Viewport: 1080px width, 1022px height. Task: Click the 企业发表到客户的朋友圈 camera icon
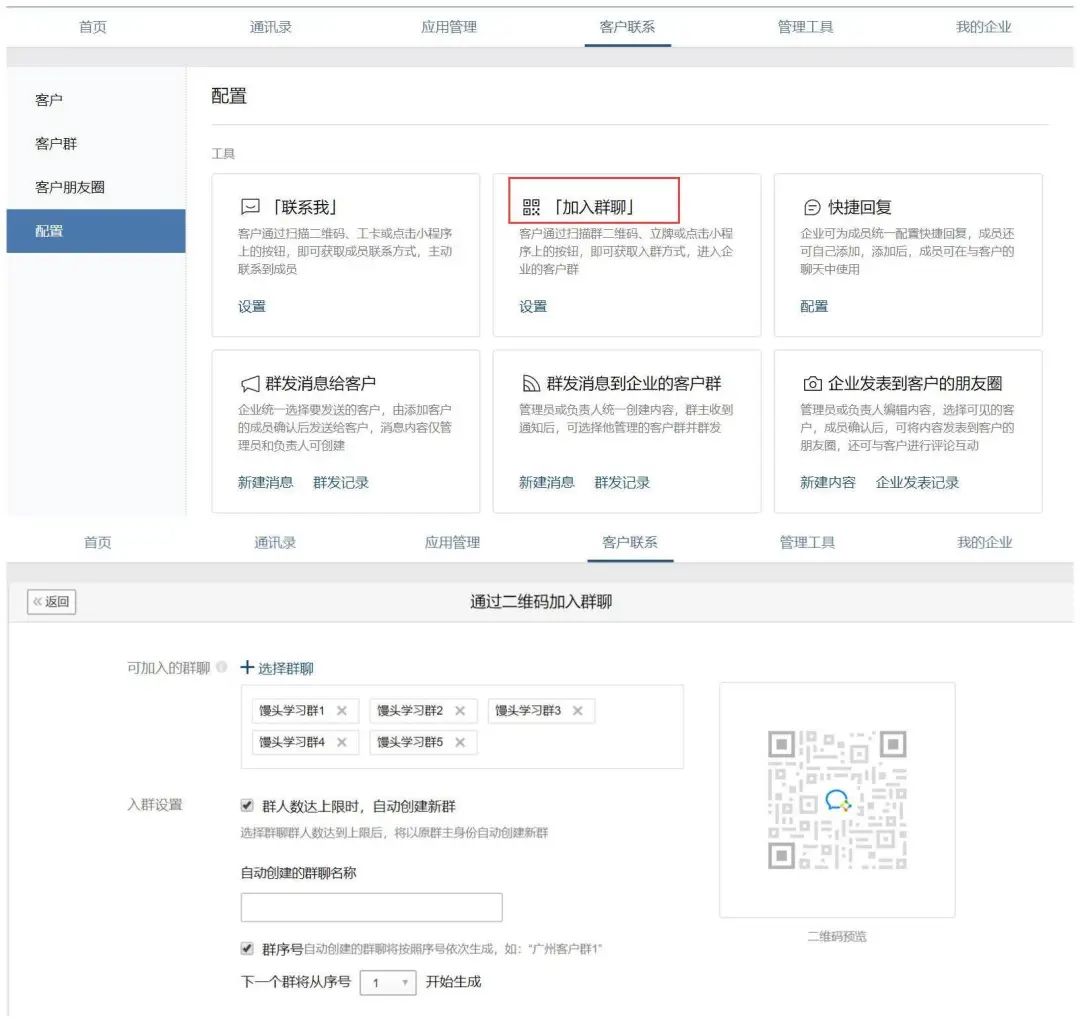[x=812, y=384]
